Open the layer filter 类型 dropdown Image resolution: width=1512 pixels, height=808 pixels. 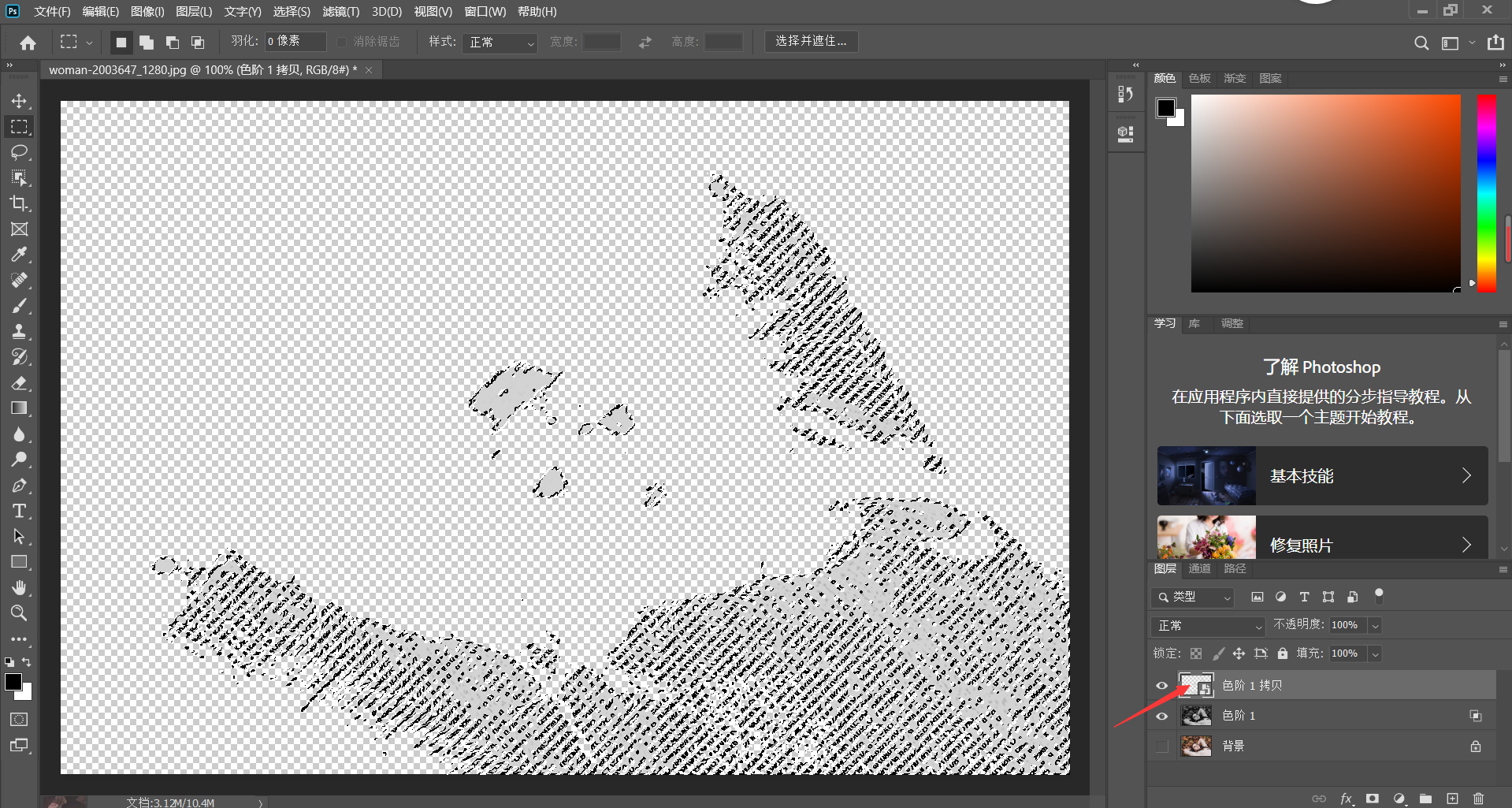pos(1192,598)
